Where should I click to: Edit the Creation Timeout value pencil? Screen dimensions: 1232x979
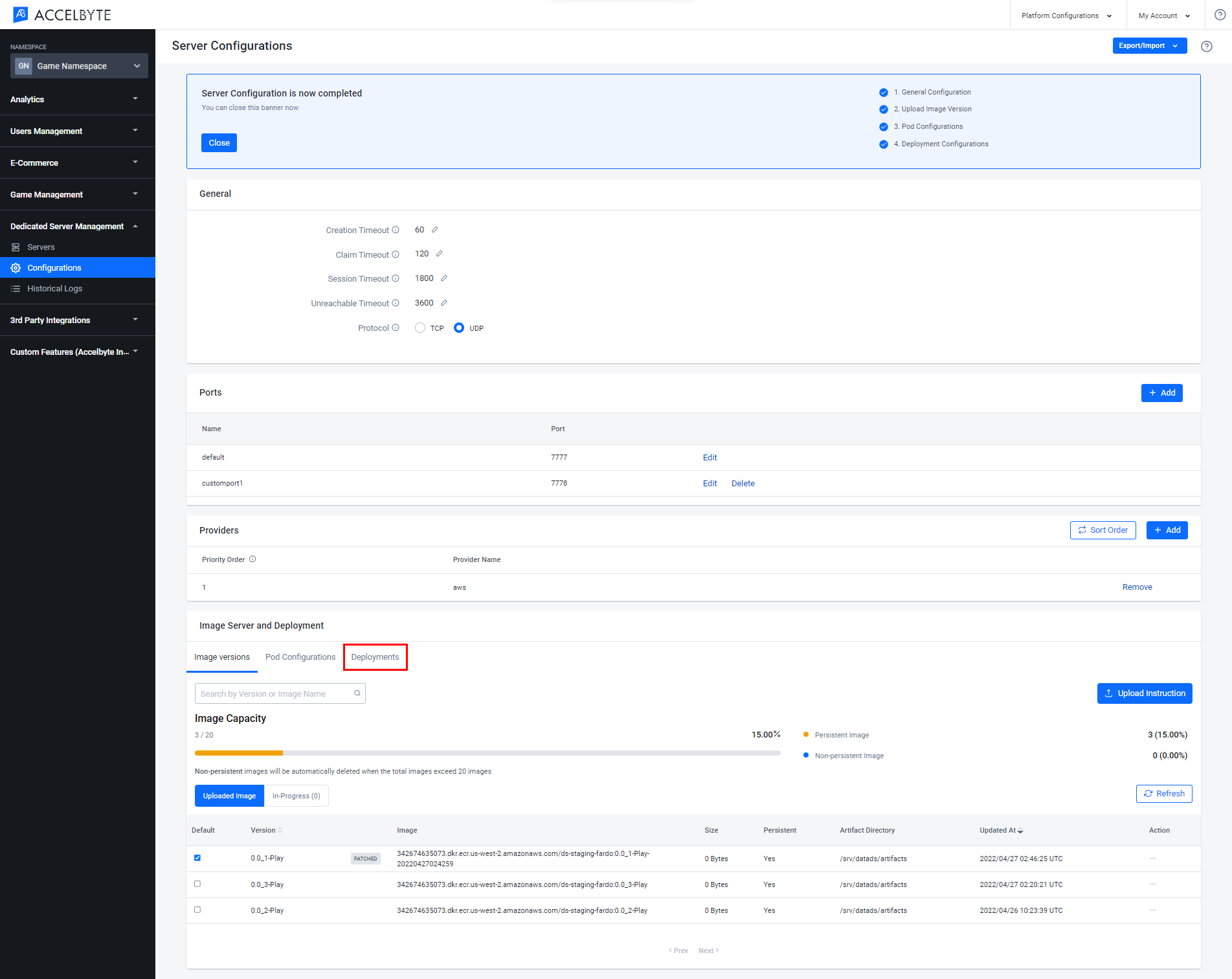point(435,230)
